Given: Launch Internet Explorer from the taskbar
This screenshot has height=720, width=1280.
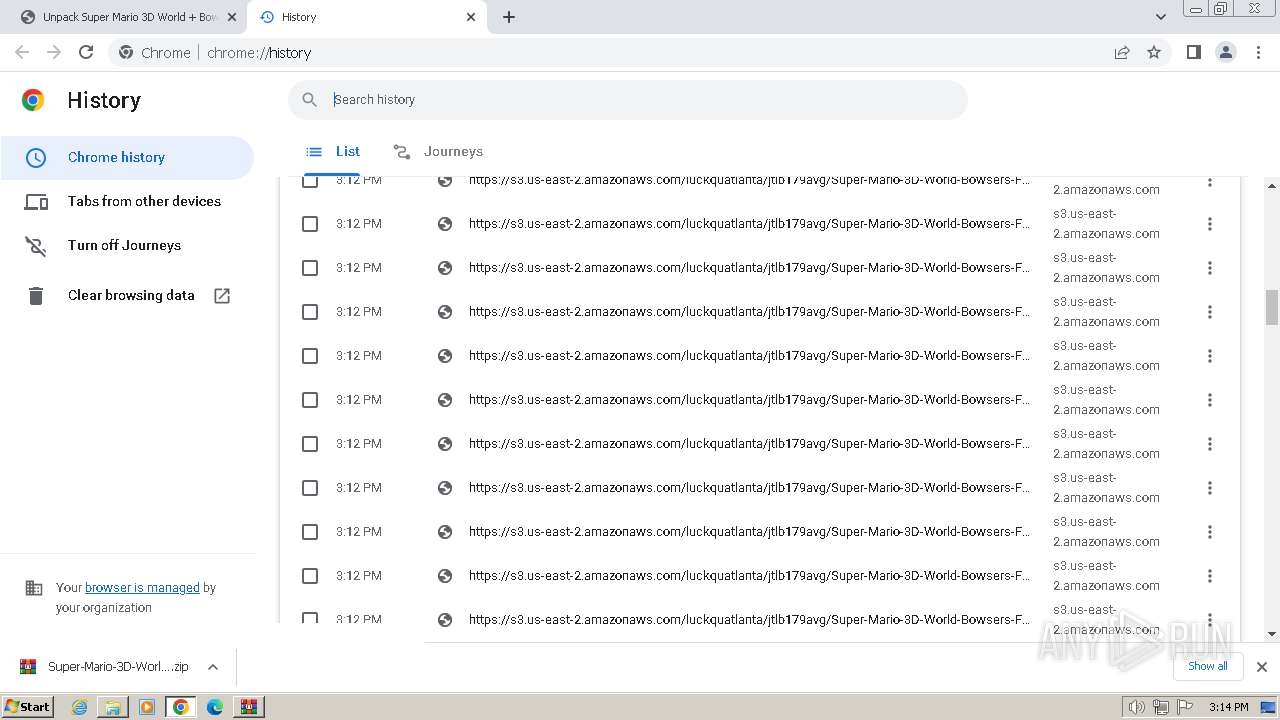Looking at the screenshot, I should [80, 707].
